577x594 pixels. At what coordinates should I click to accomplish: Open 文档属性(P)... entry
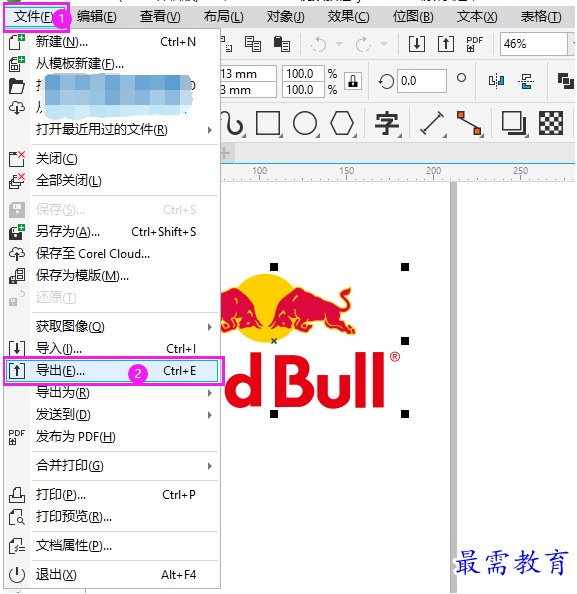click(x=112, y=546)
